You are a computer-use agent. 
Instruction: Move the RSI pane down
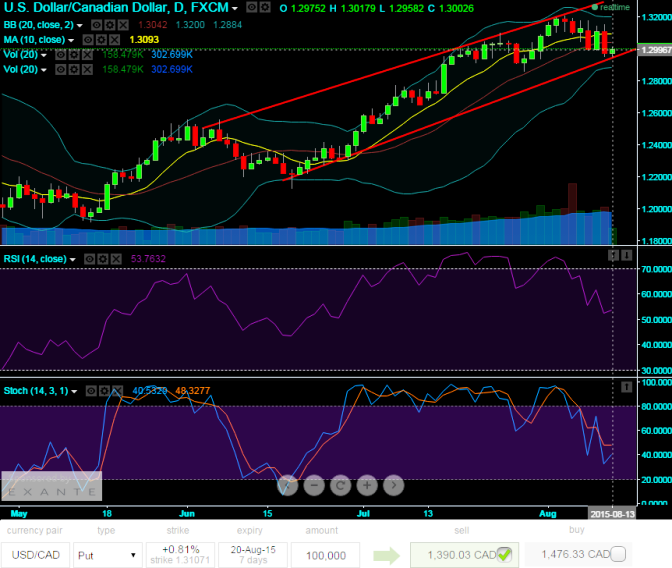[x=627, y=255]
